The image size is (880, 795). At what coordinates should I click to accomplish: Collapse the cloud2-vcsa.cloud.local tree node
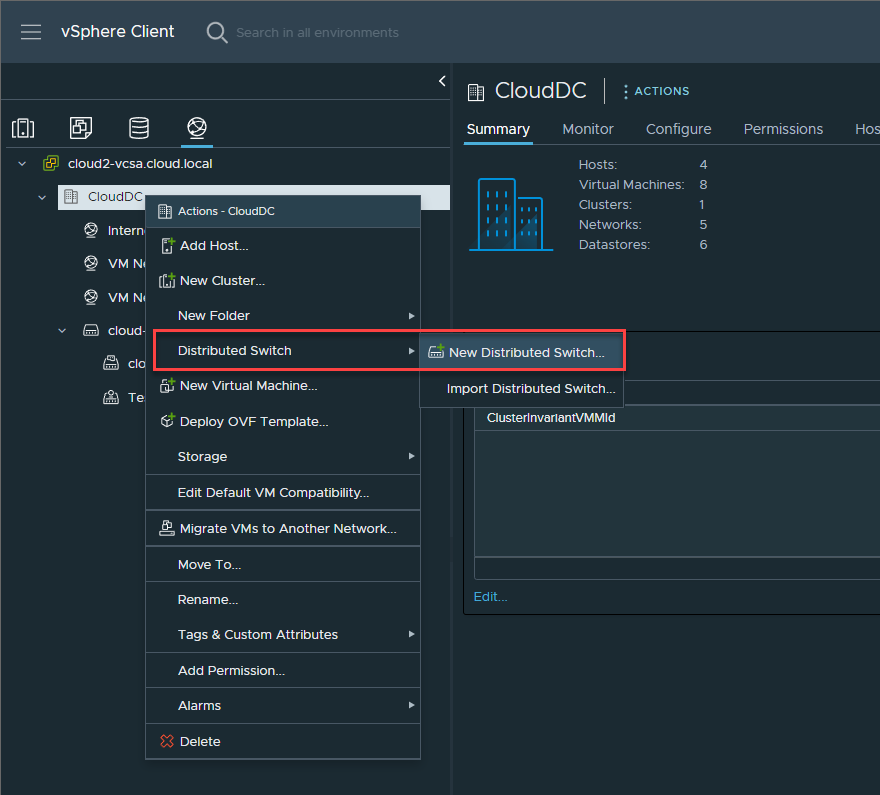tap(22, 164)
